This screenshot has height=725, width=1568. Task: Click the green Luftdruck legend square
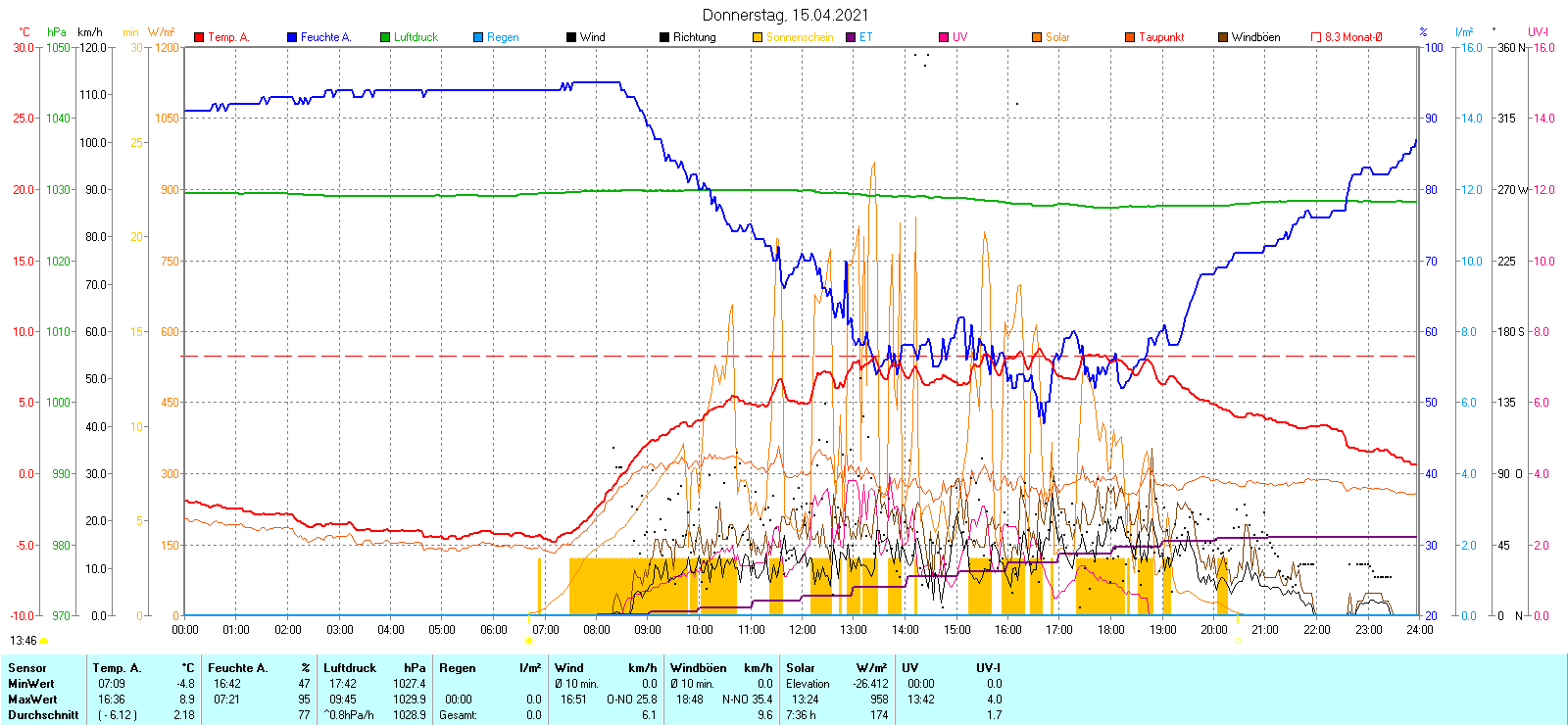pyautogui.click(x=385, y=37)
